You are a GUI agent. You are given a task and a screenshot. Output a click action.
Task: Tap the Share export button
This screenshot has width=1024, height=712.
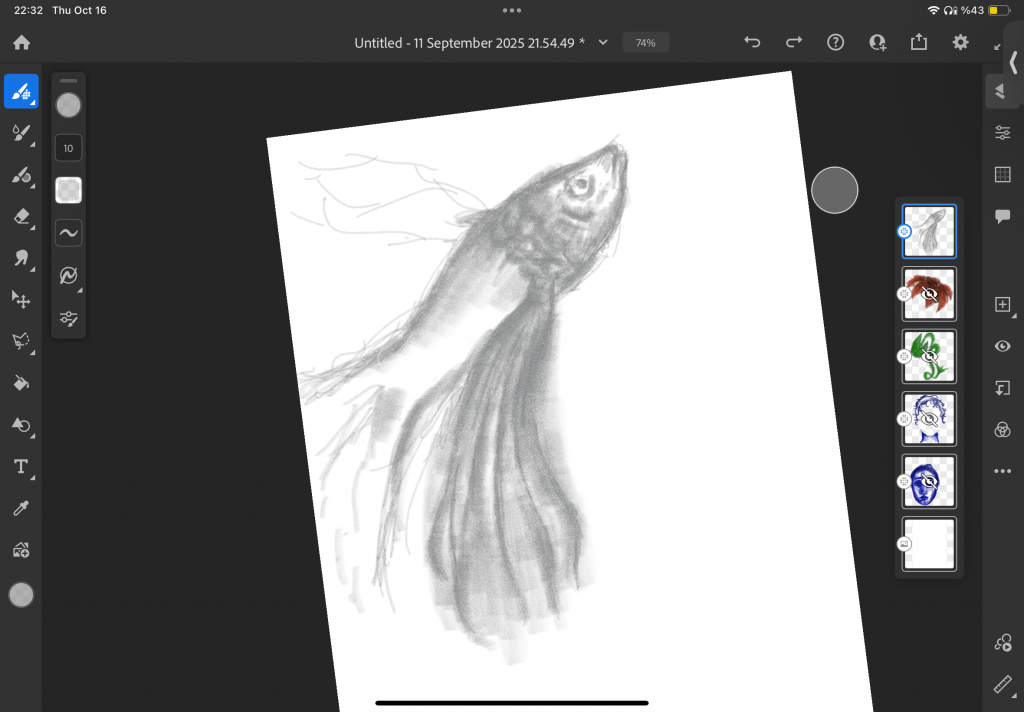tap(919, 42)
